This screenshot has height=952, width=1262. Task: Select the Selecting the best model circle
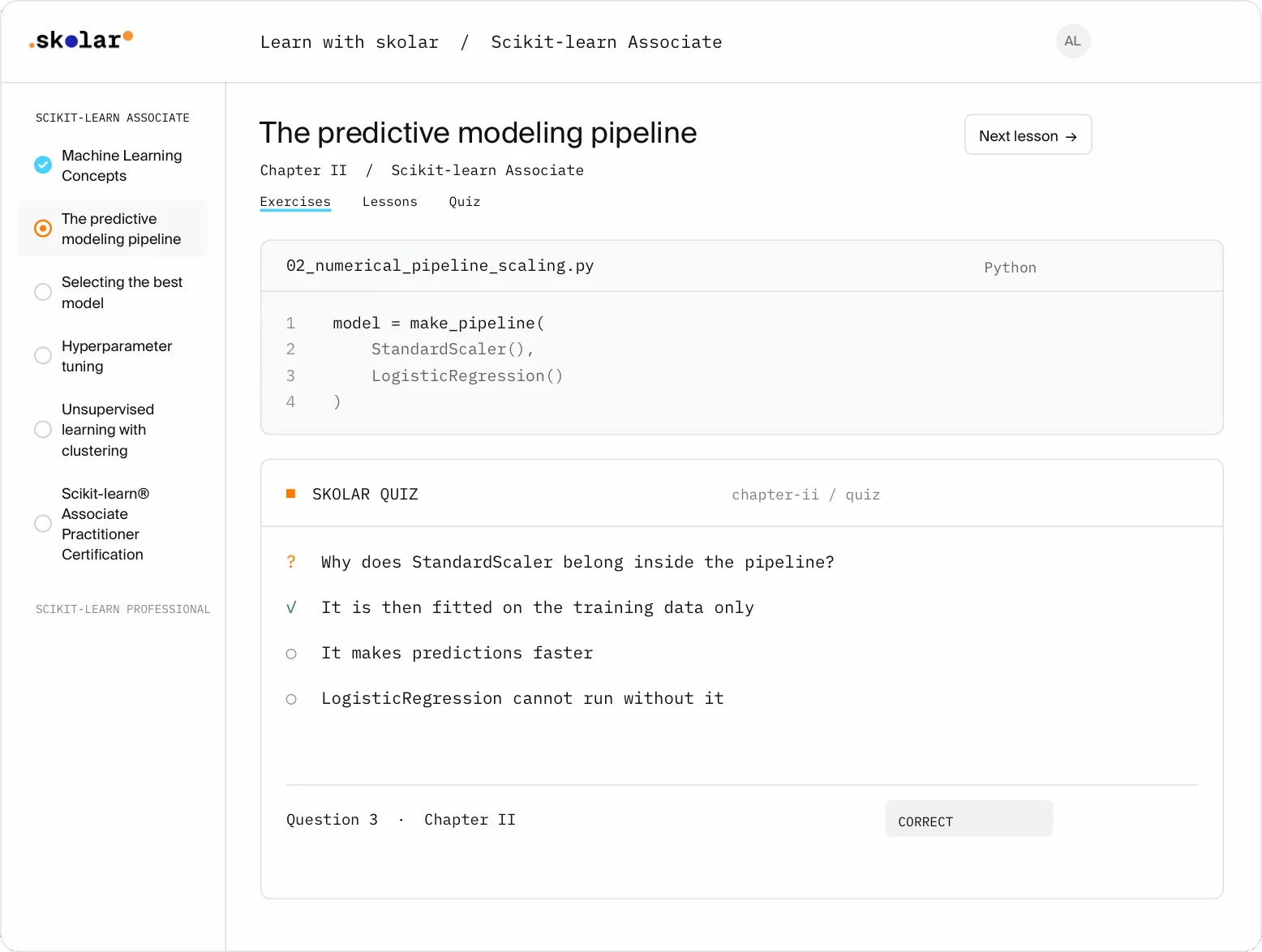(43, 292)
